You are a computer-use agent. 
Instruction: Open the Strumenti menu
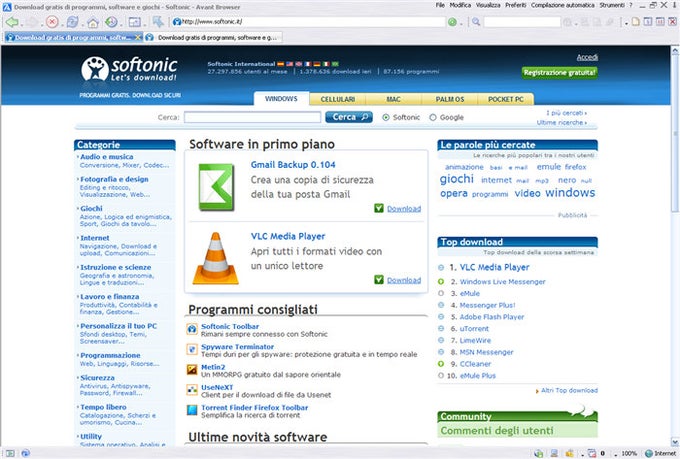coord(612,5)
